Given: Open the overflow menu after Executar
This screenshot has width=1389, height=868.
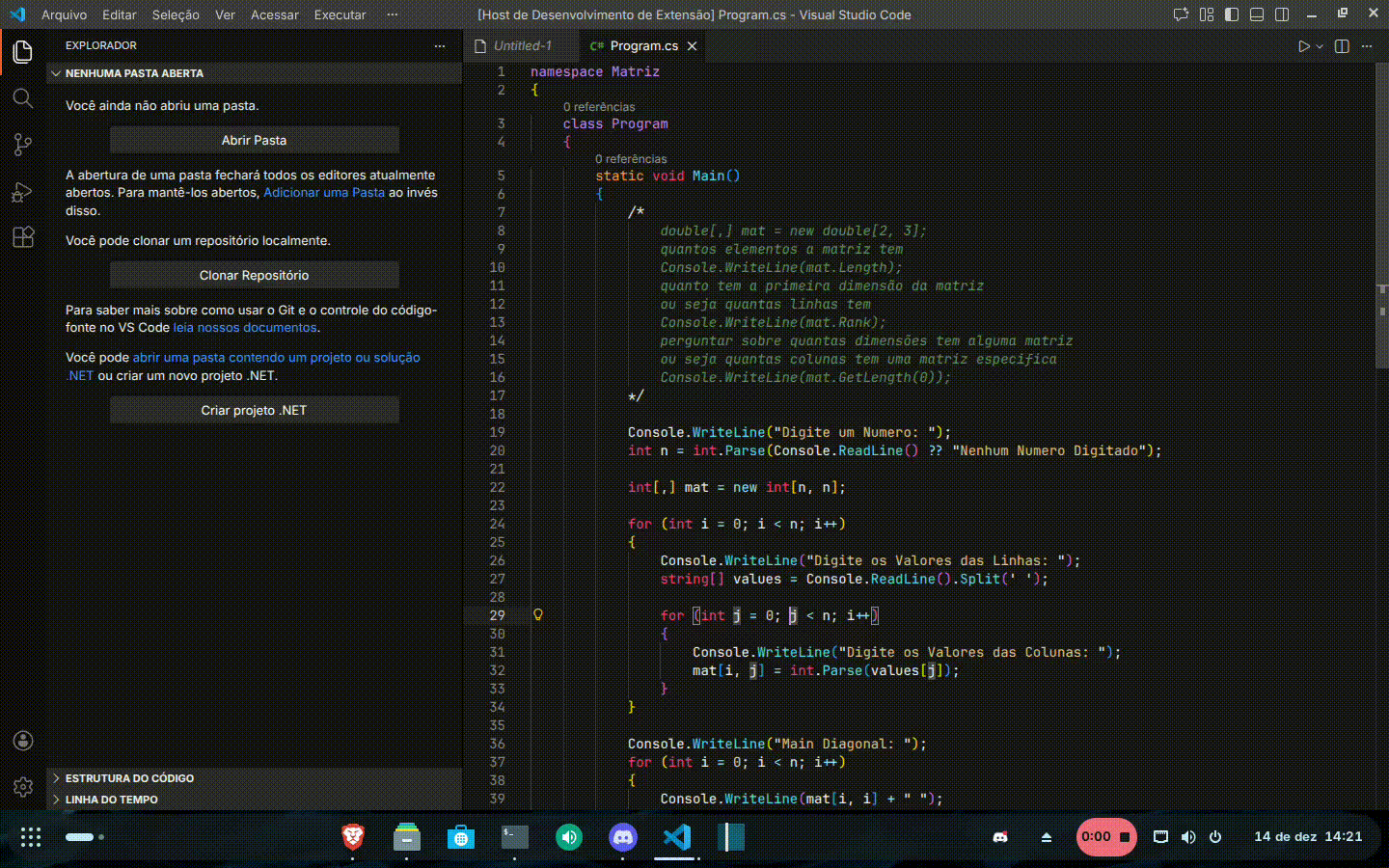Looking at the screenshot, I should click(392, 14).
